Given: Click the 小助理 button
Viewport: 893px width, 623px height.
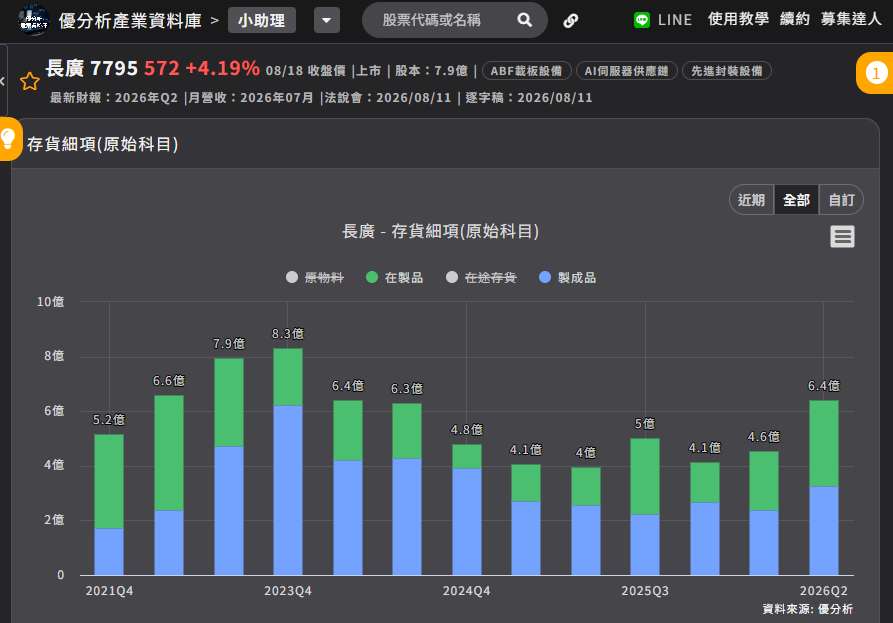Looking at the screenshot, I should click(262, 21).
